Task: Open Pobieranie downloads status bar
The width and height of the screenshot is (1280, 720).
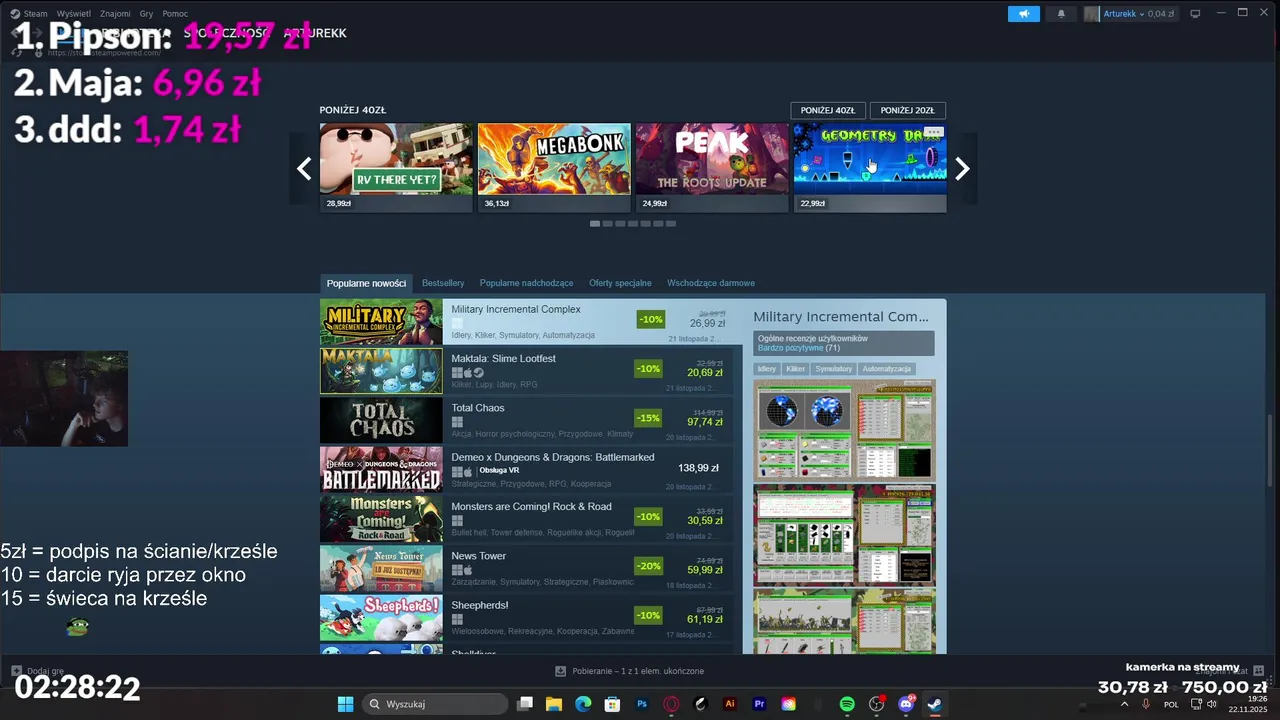Action: point(630,671)
